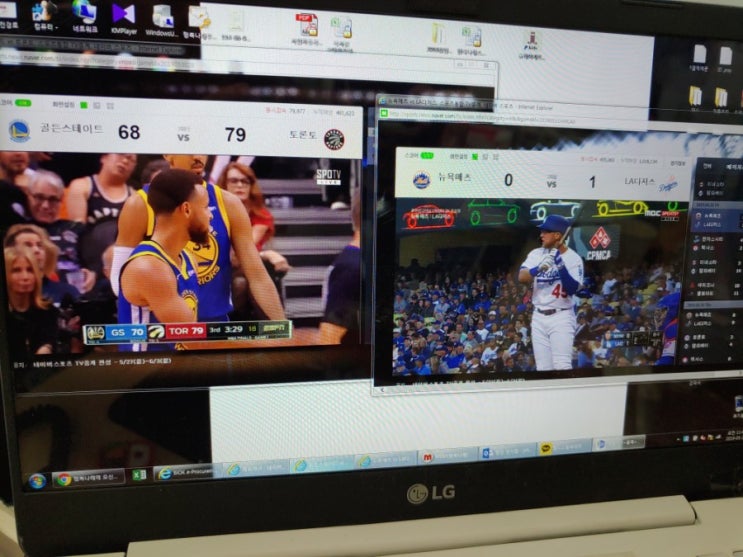Select the second screen layout option in the basketball window
The height and width of the screenshot is (557, 743).
[x=97, y=106]
